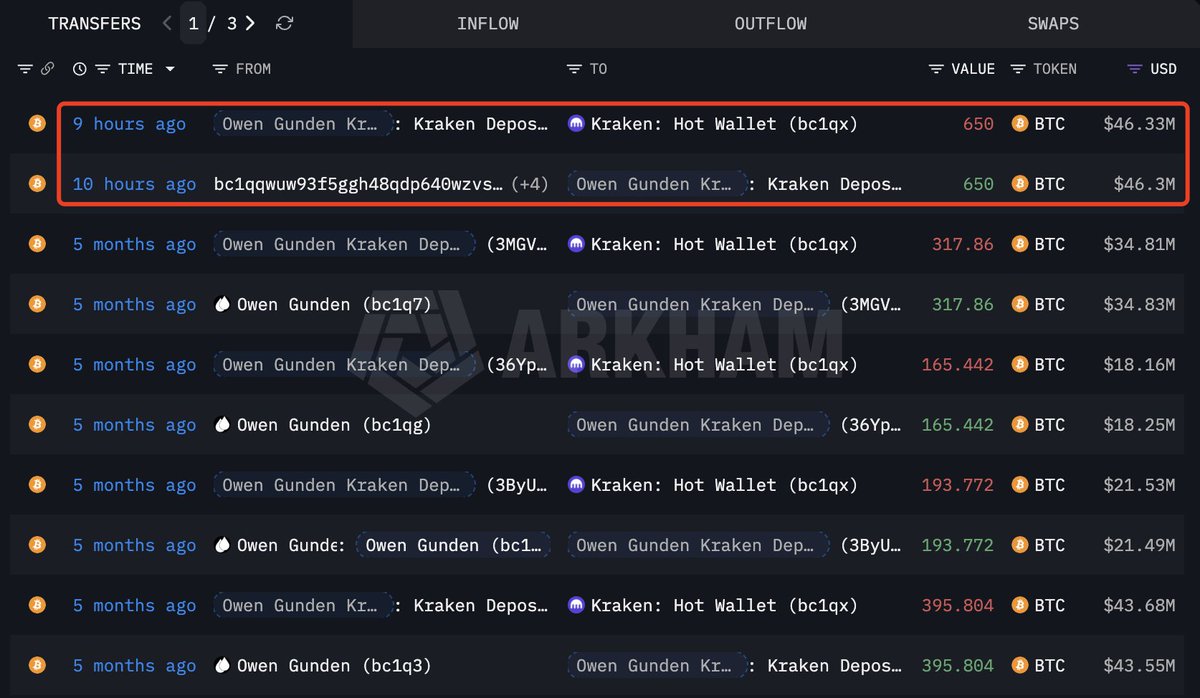Open Owen Gunden (bc1qg) entity

334,425
